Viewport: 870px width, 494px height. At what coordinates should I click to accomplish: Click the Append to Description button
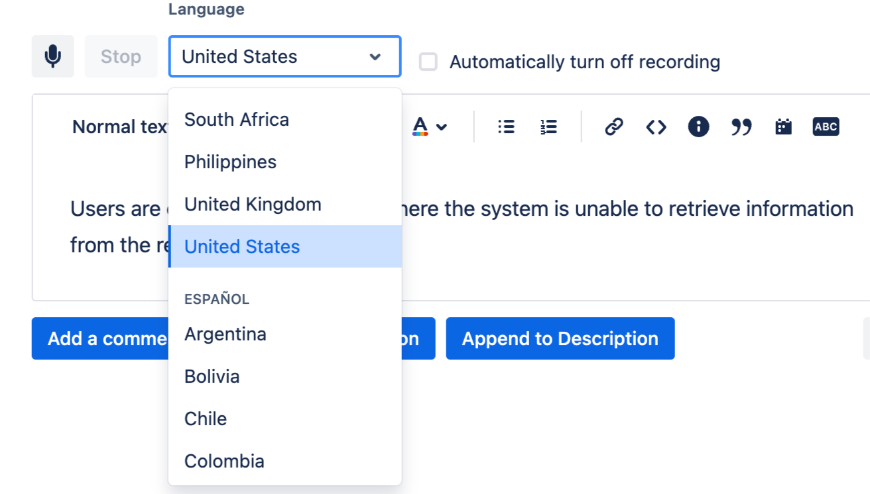pos(560,339)
